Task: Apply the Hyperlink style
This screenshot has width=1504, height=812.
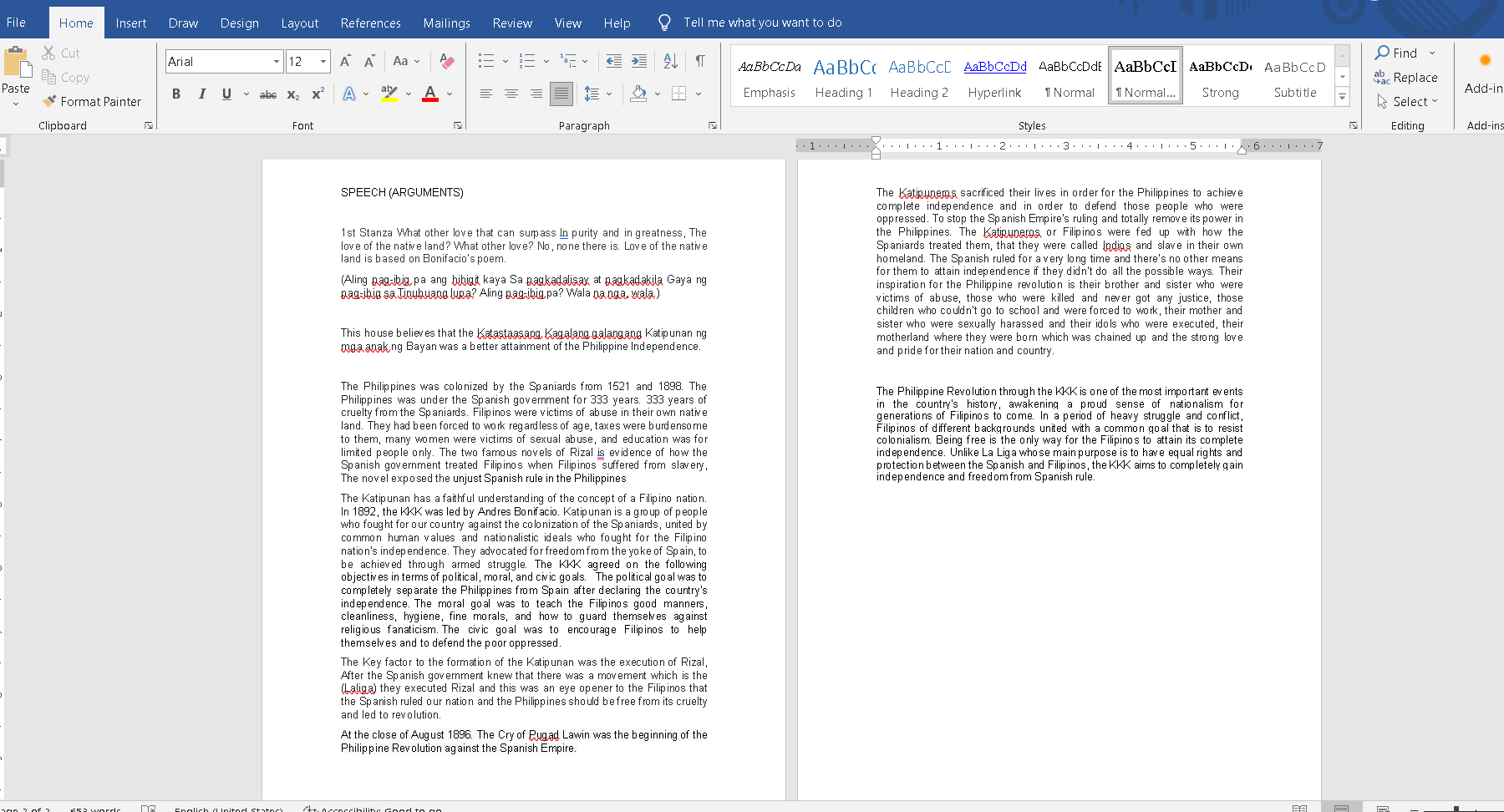Action: pos(994,77)
